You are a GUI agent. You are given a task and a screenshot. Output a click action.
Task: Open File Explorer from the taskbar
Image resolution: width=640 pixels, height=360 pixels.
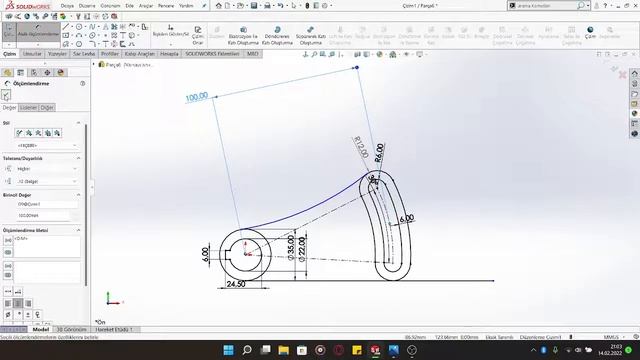(283, 350)
